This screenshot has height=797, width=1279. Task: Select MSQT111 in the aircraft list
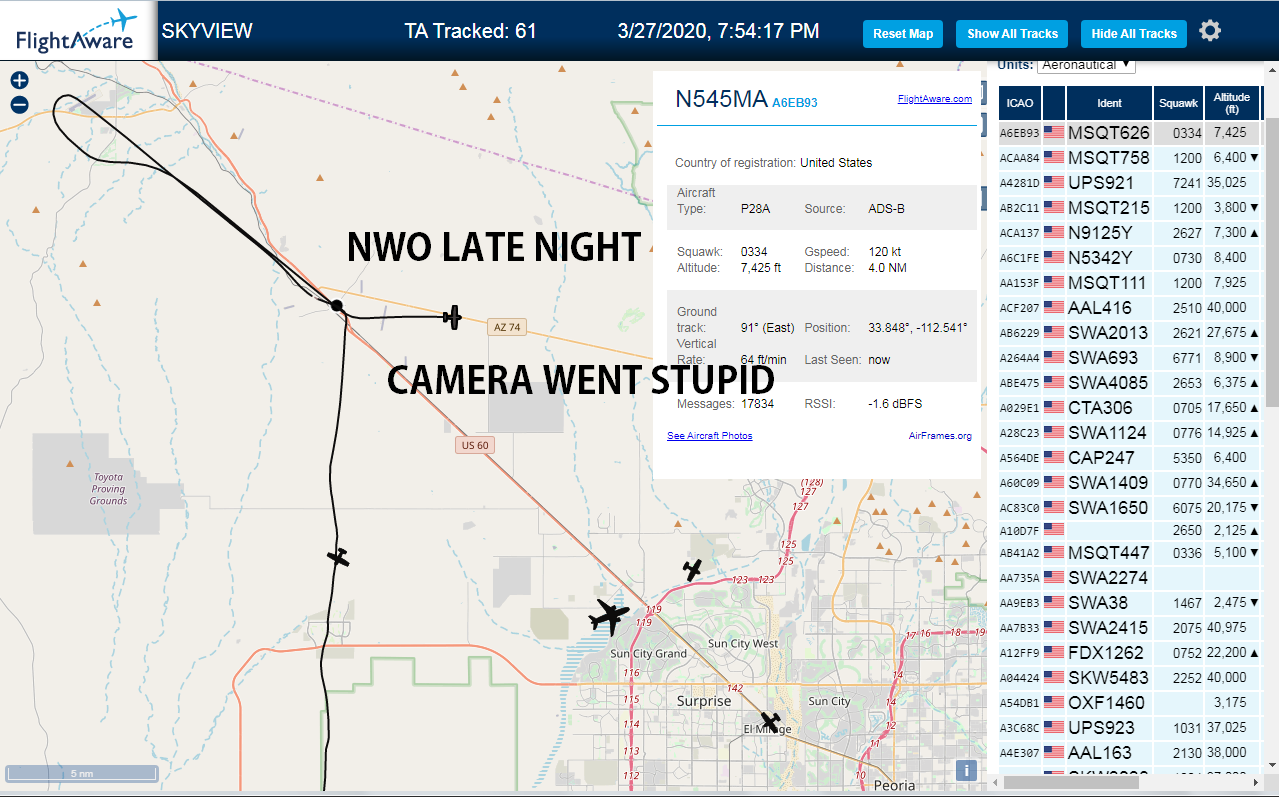[x=1108, y=282]
